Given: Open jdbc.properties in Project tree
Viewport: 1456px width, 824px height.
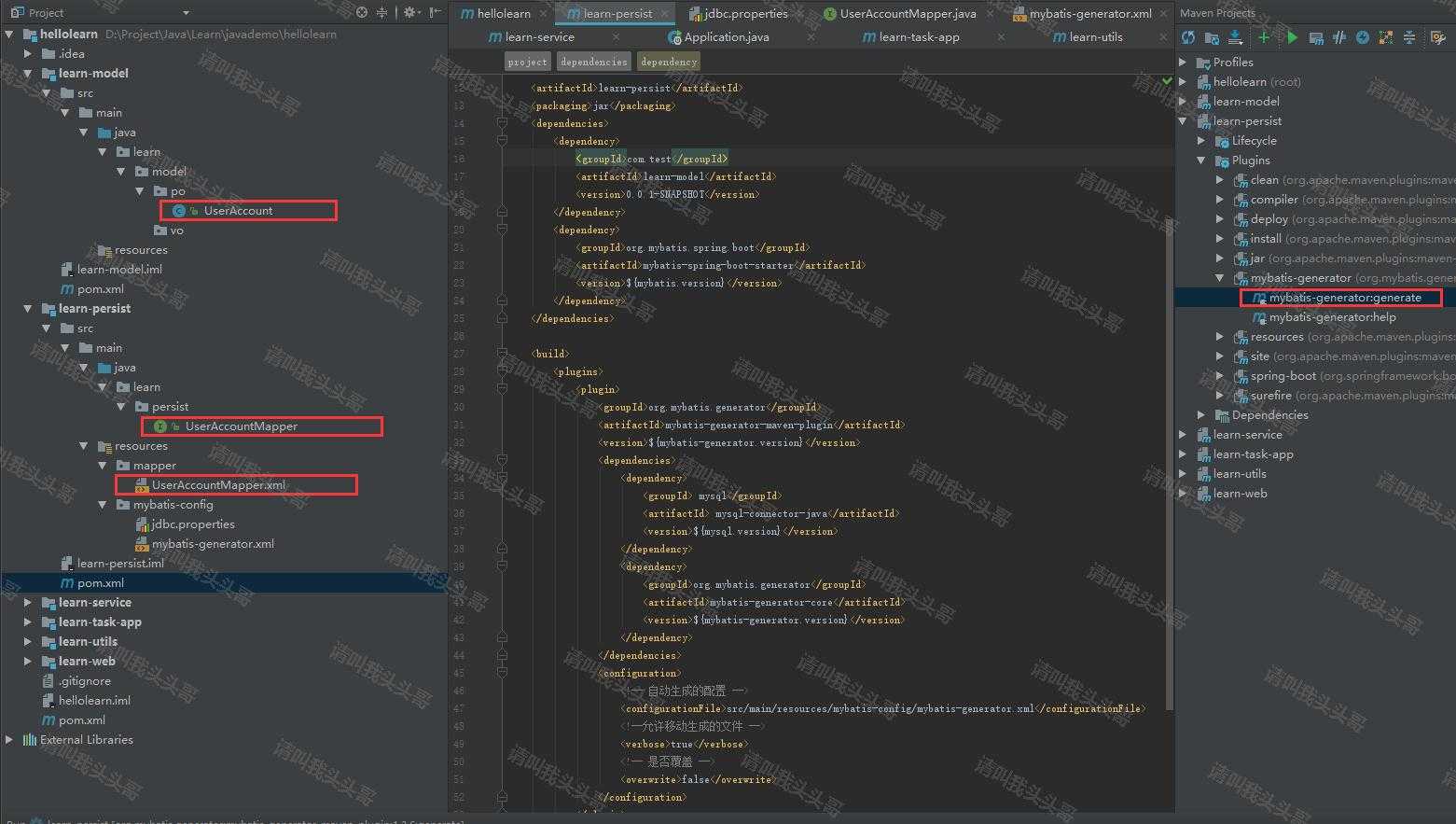Looking at the screenshot, I should click(193, 524).
